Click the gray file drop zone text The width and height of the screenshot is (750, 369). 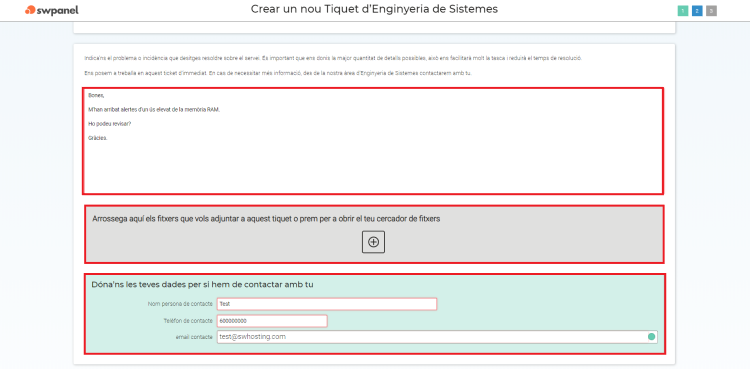point(266,219)
